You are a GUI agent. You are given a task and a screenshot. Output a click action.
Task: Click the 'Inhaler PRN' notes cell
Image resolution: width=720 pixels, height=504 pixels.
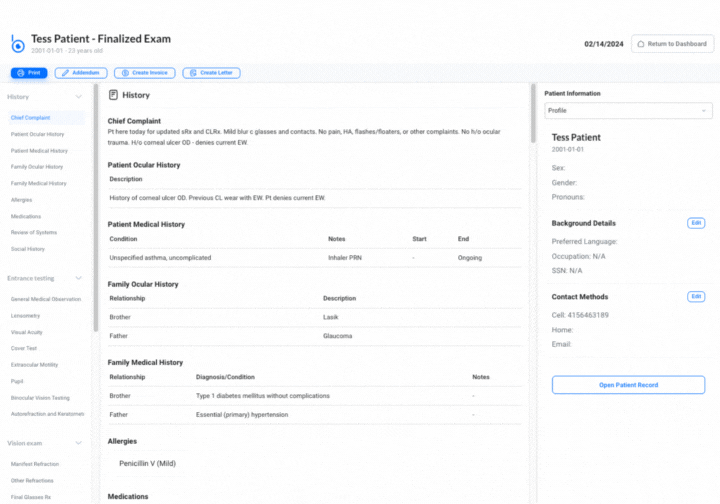tap(345, 258)
